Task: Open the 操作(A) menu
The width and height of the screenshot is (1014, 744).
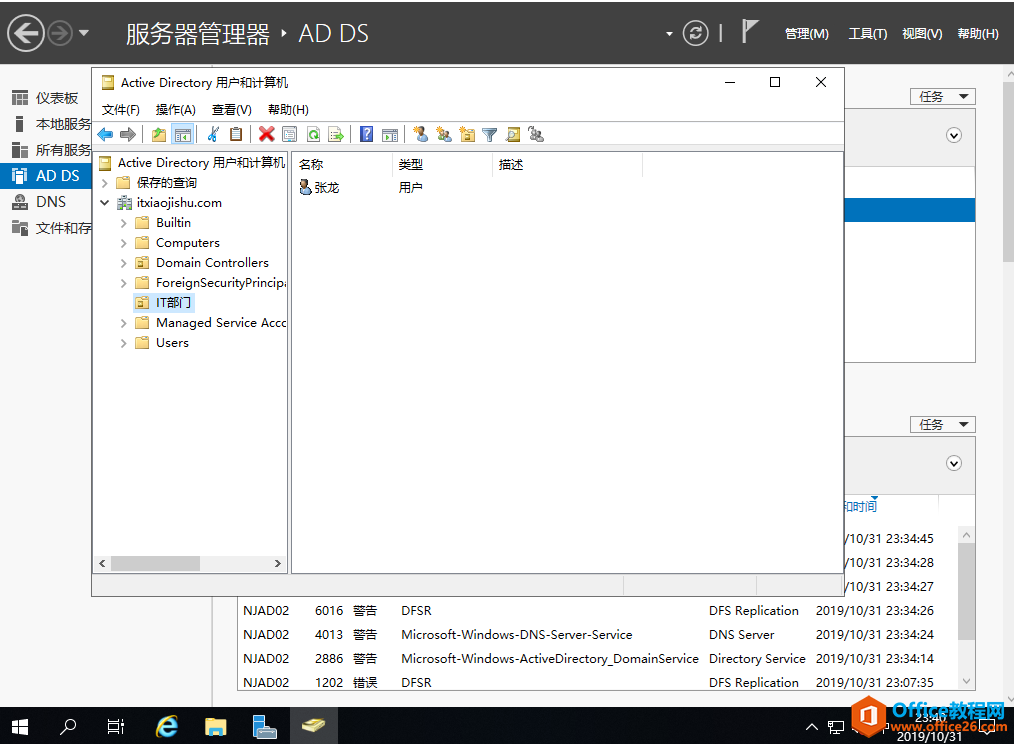Action: (175, 110)
